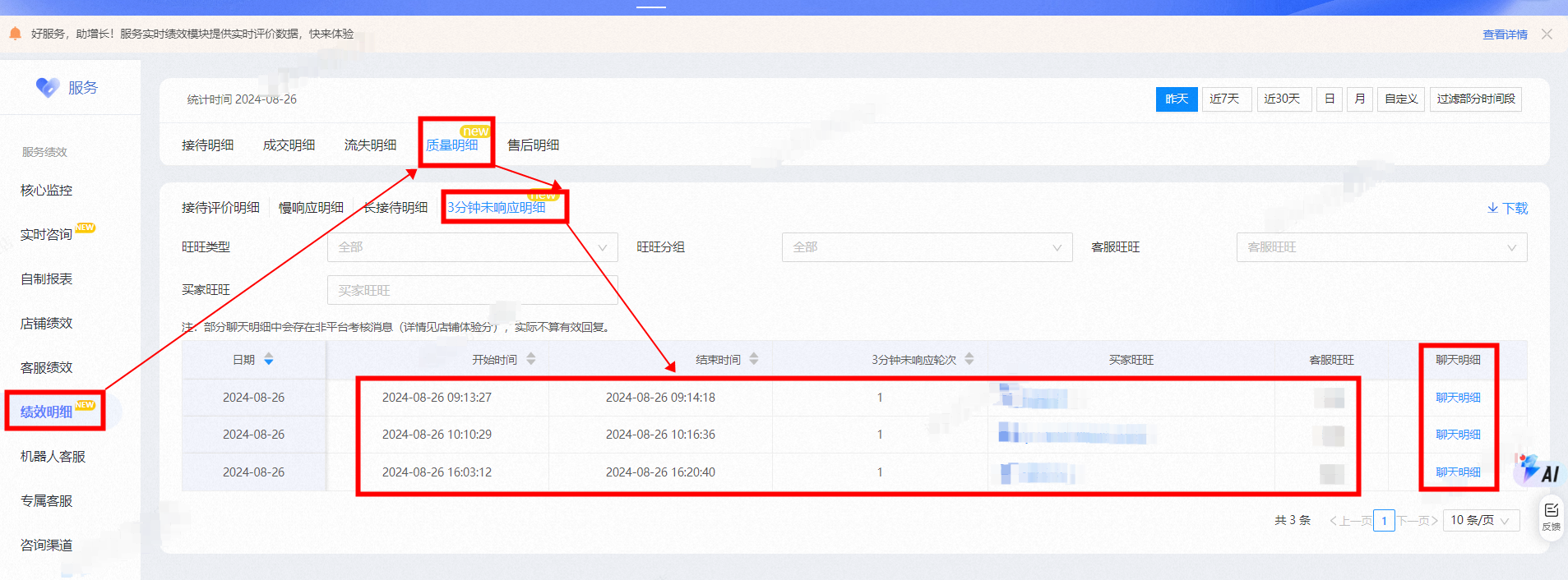
Task: Sort by 开始时间 column arrows
Action: 531,359
